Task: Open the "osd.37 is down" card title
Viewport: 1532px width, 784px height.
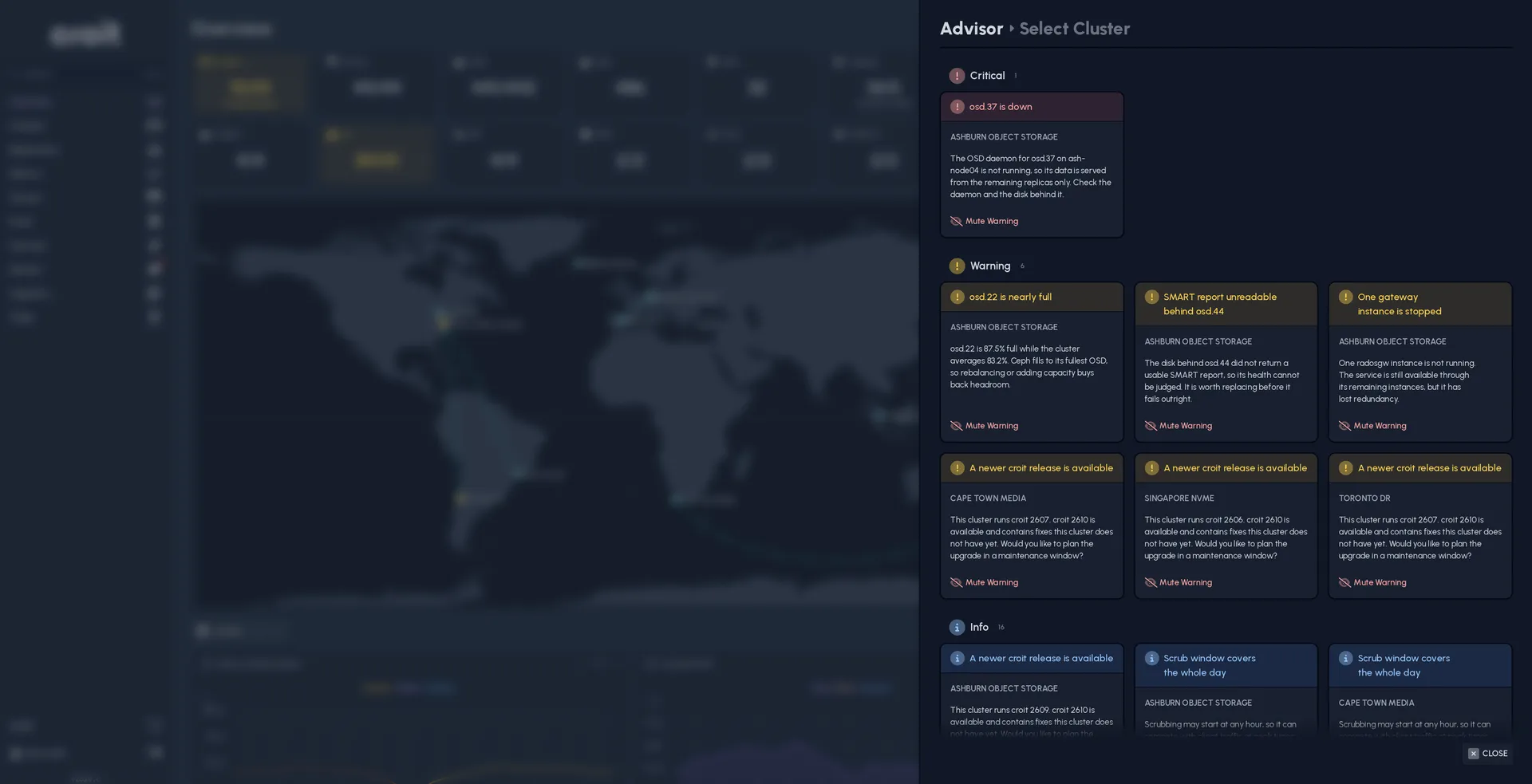Action: tap(1001, 107)
